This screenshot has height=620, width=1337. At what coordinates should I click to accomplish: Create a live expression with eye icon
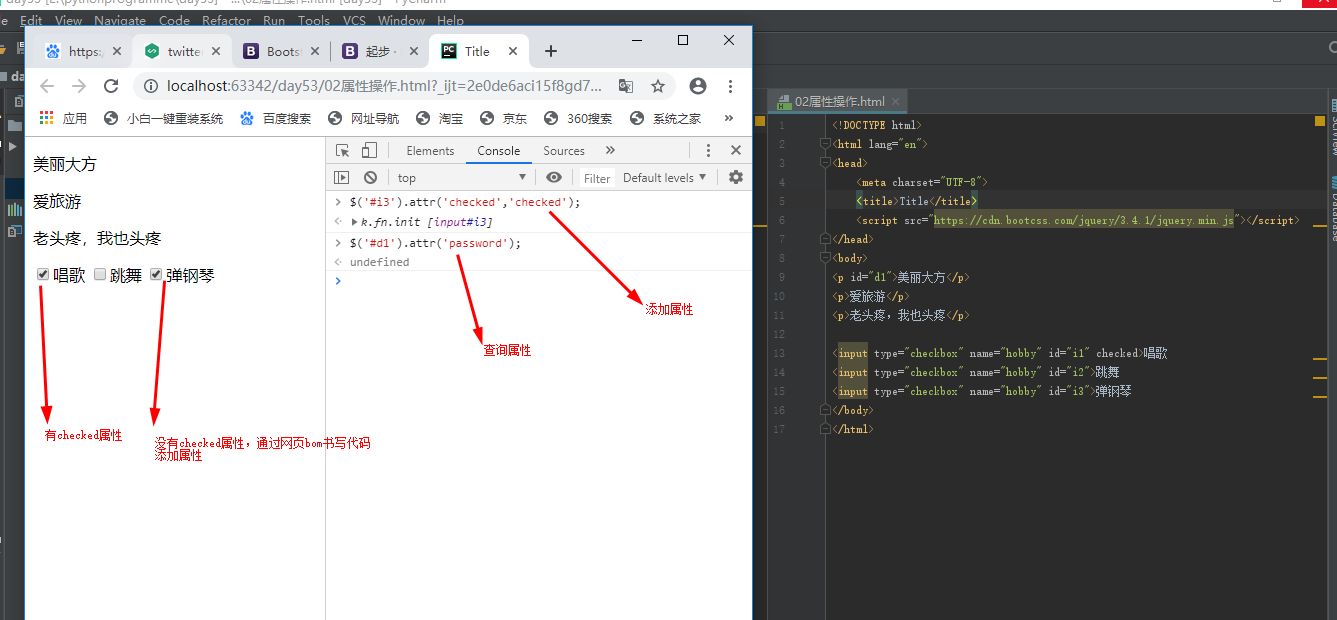(x=554, y=177)
